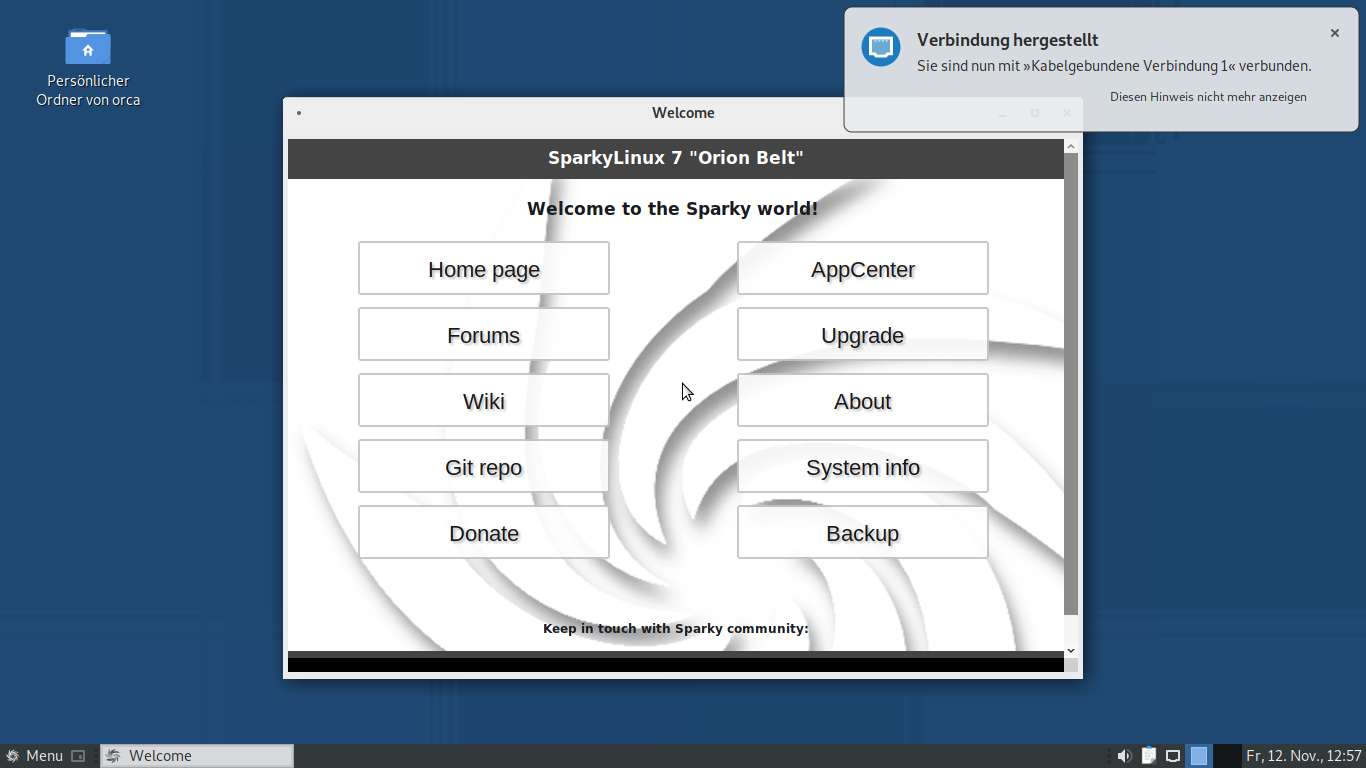The width and height of the screenshot is (1366, 768).
Task: Launch the AppCenter
Action: [x=863, y=268]
